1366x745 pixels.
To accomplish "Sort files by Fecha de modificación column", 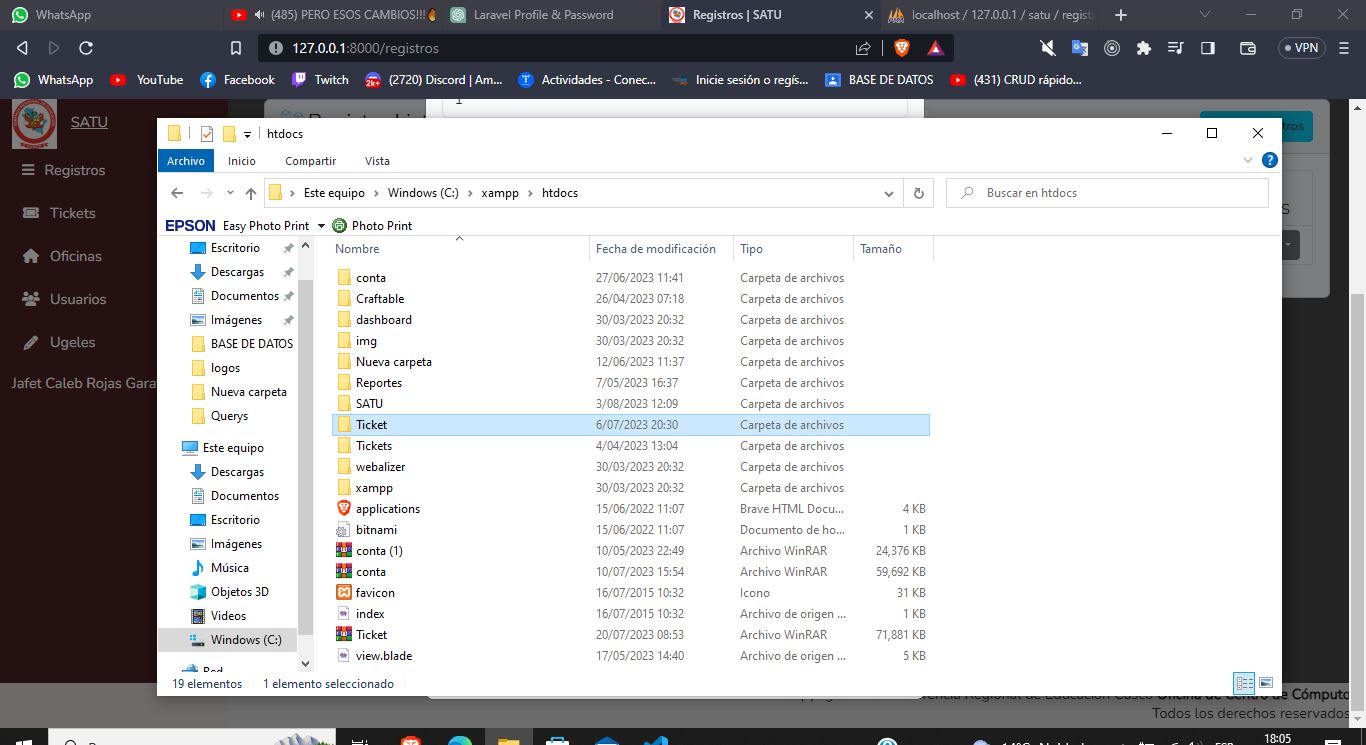I will (655, 249).
